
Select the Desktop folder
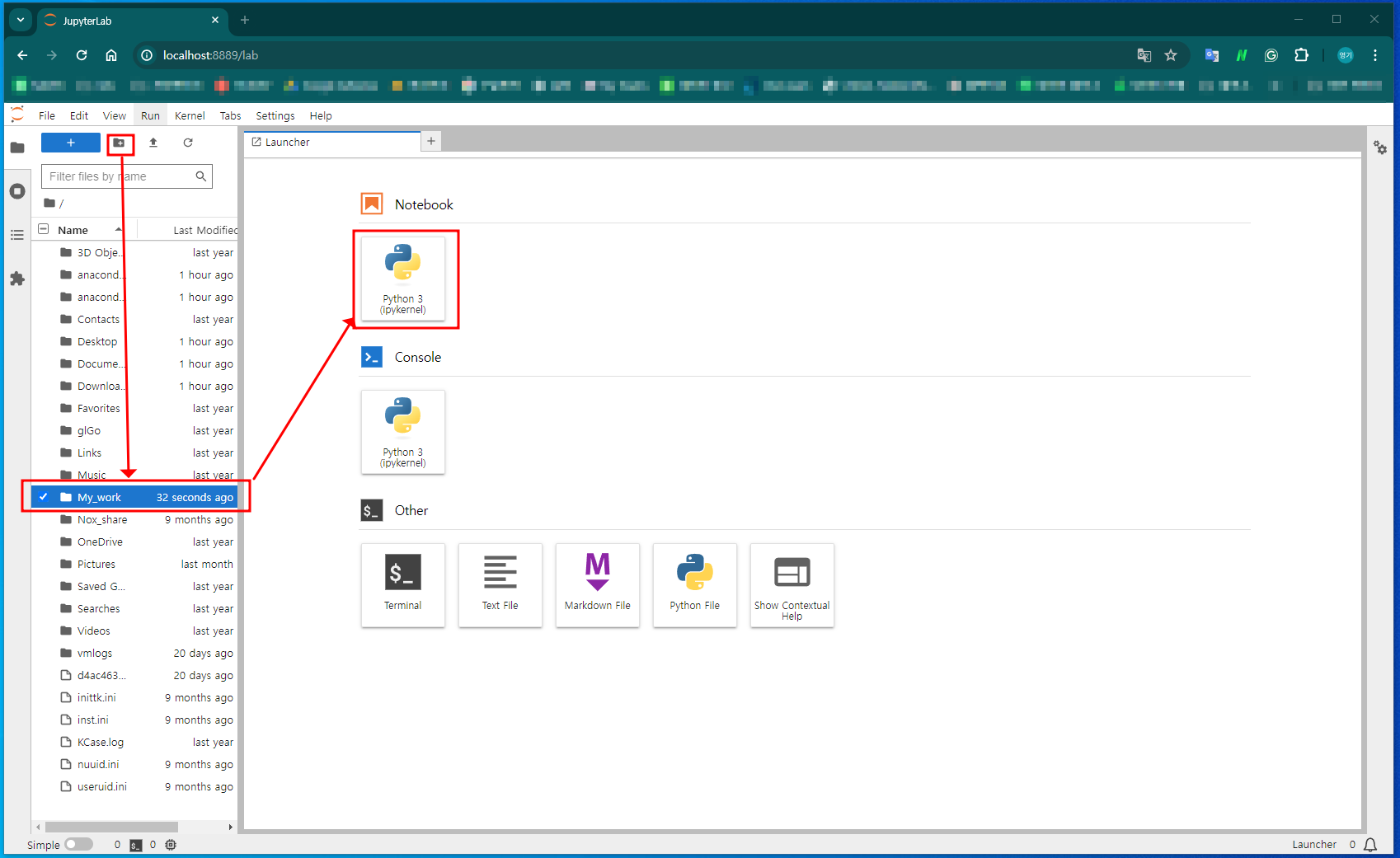135,341
